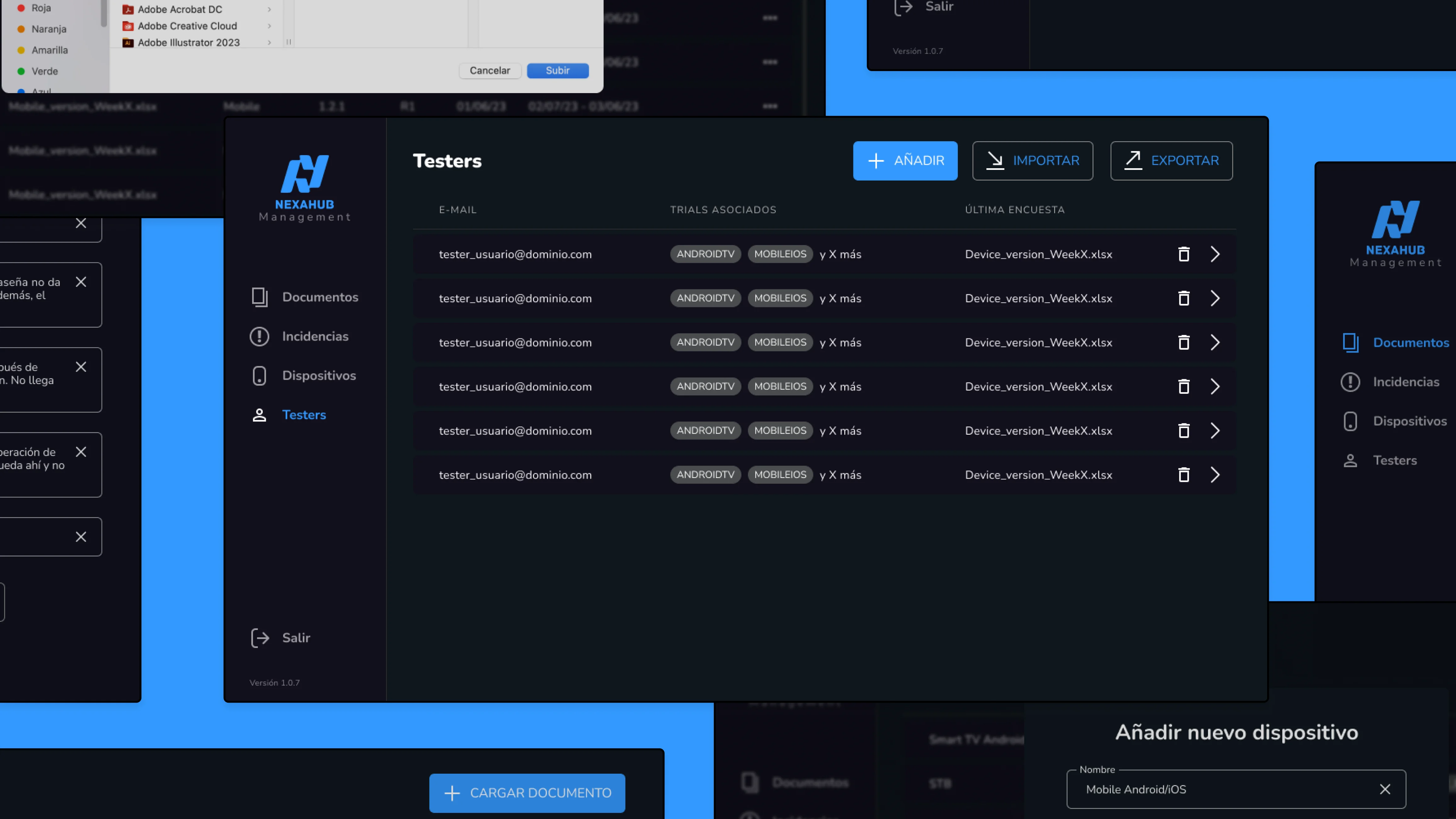Select the Roja red tag in the file dialog

tap(34, 8)
